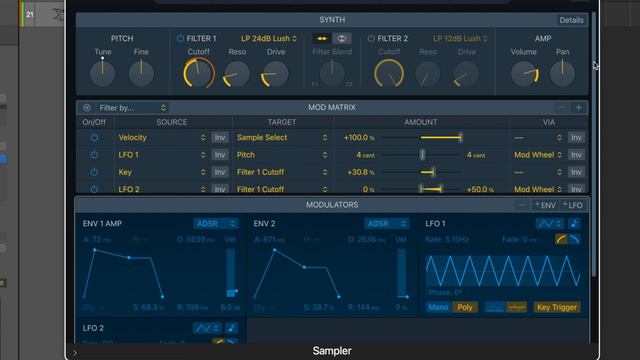
Task: Add a new LFO with +LFO
Action: (573, 205)
